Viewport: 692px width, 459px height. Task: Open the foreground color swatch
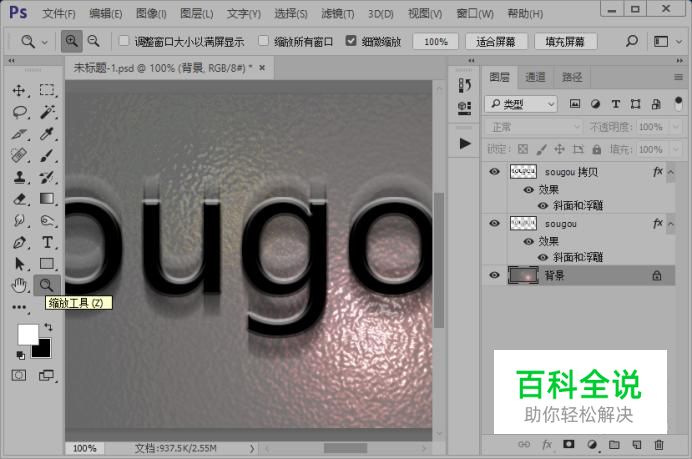click(27, 334)
